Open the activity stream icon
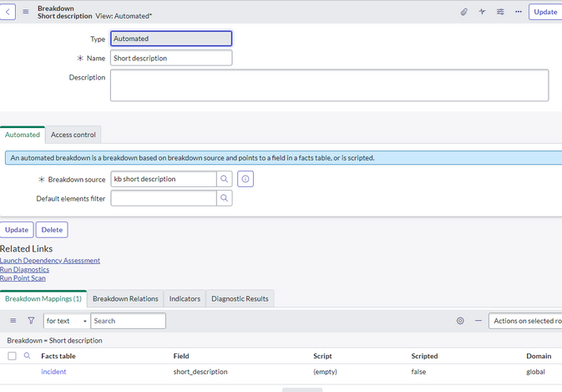 (482, 12)
